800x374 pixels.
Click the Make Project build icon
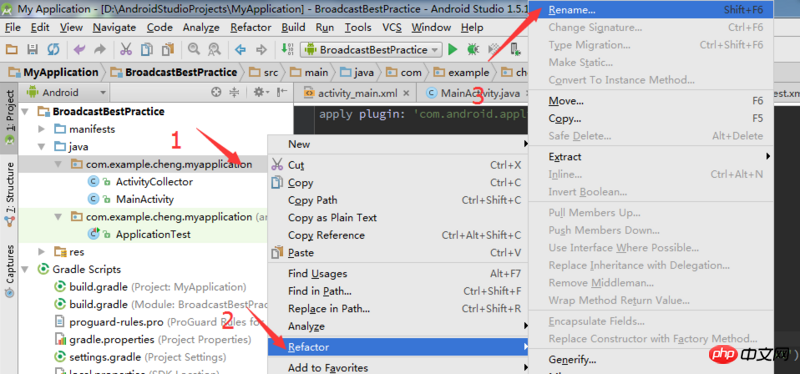click(288, 49)
